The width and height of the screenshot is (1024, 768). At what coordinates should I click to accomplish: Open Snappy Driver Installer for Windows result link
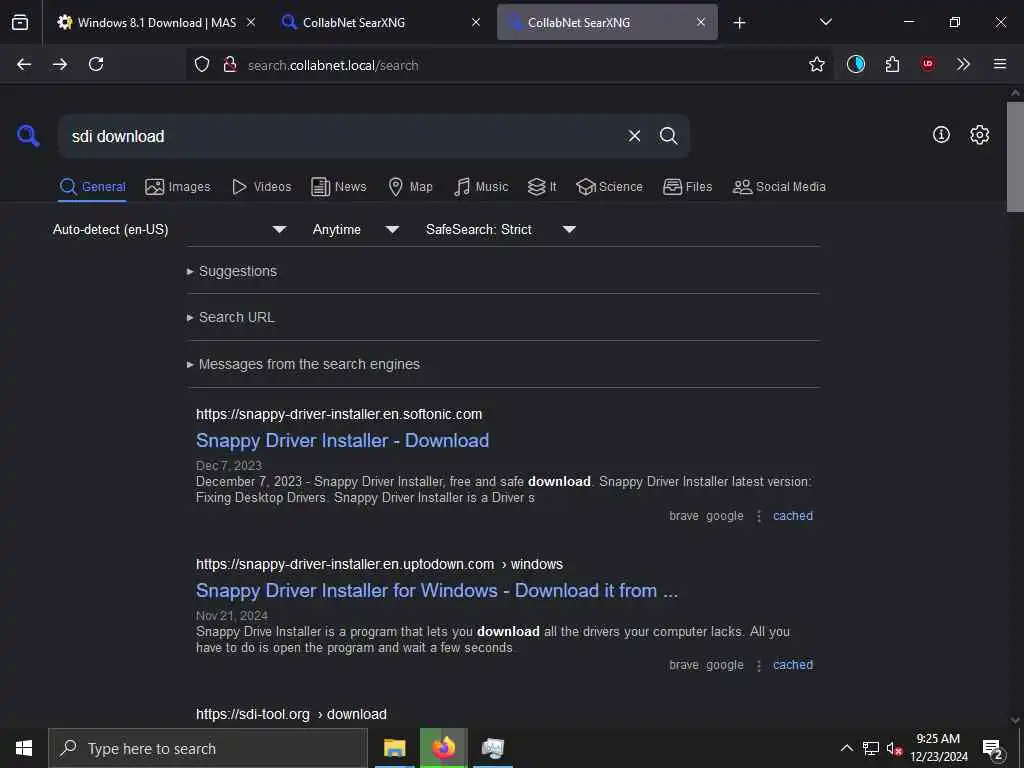[437, 590]
